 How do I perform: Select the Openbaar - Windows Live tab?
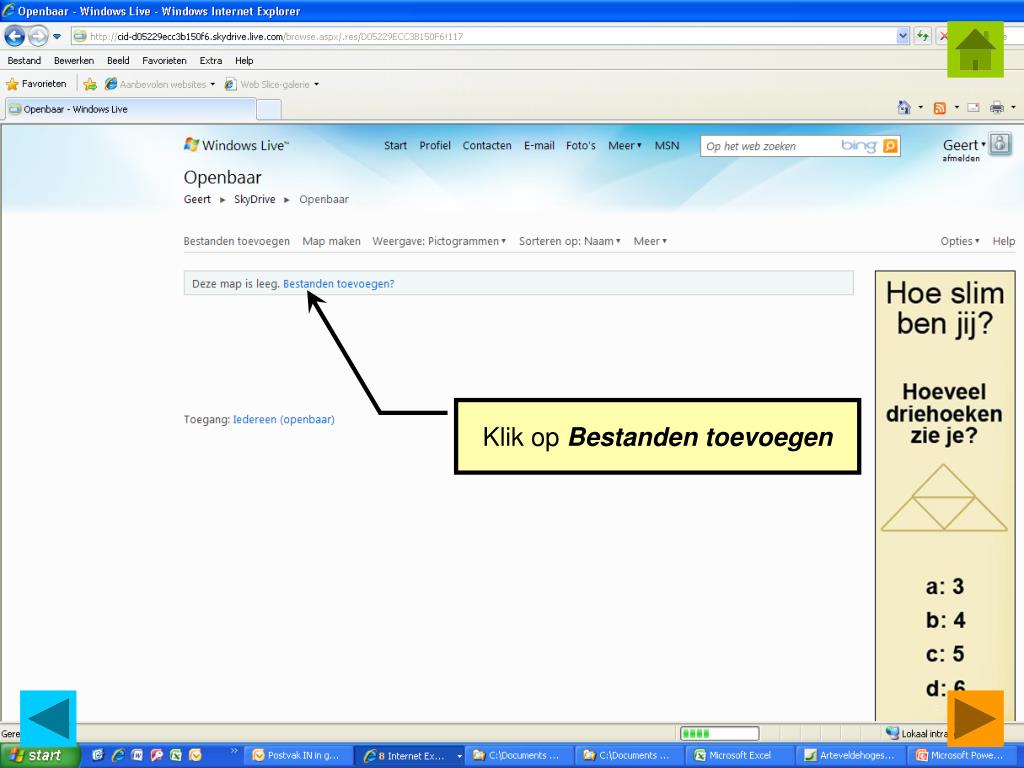click(131, 109)
